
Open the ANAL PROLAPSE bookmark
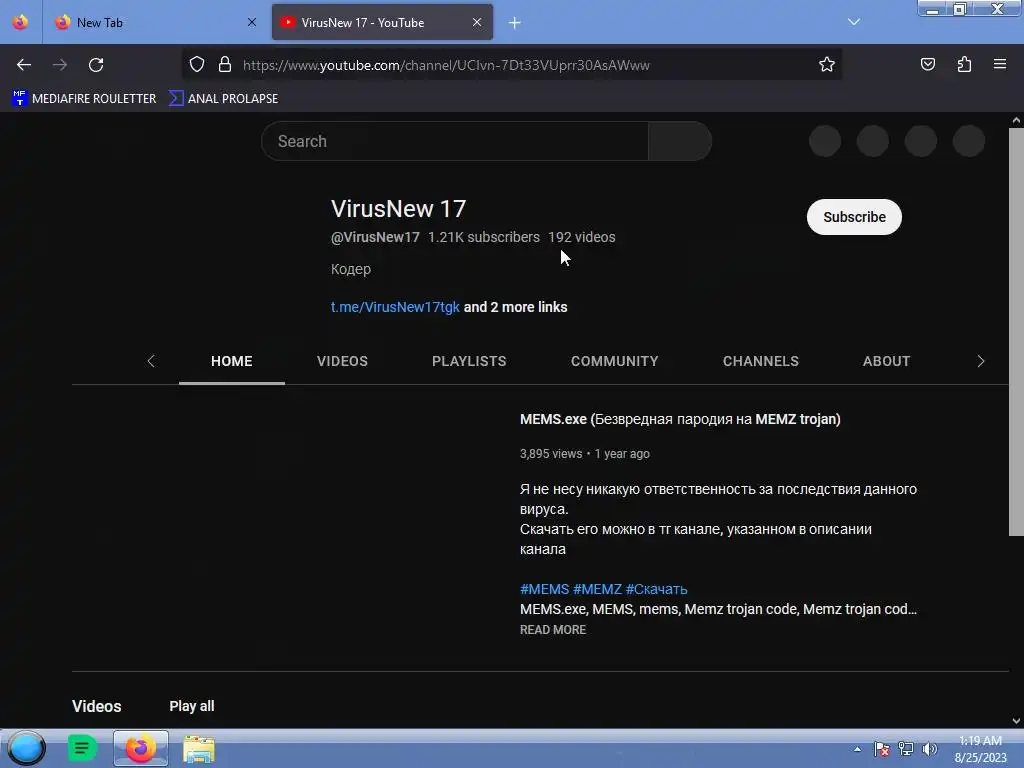point(223,99)
